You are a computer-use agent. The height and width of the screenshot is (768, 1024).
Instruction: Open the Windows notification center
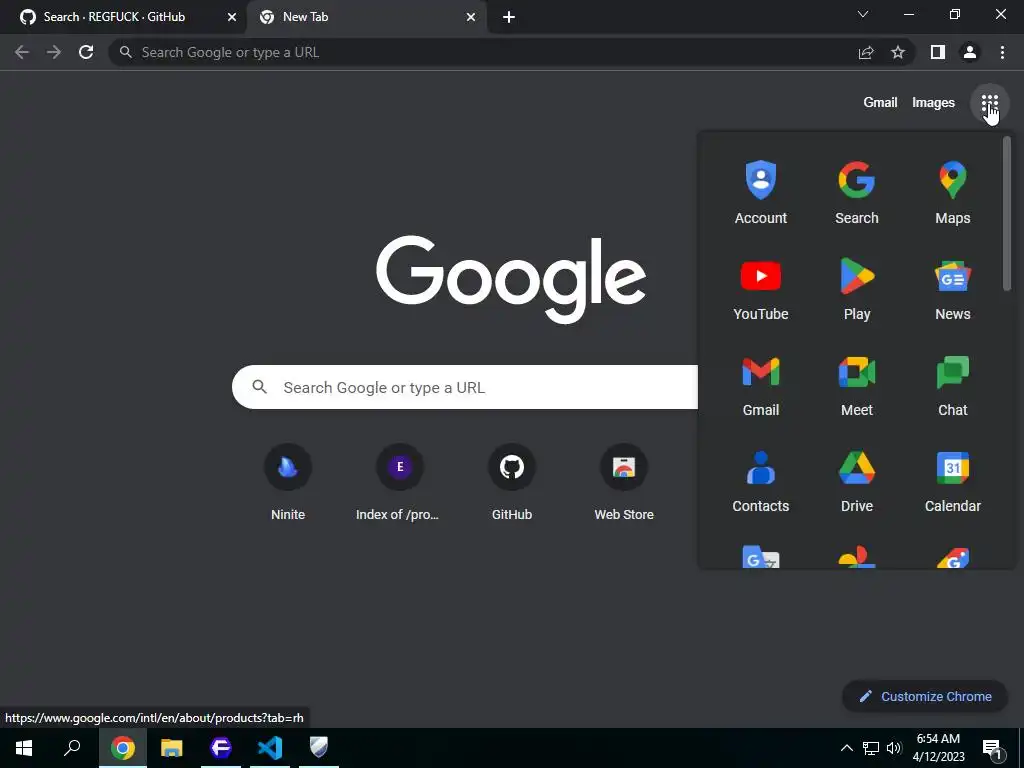click(993, 748)
